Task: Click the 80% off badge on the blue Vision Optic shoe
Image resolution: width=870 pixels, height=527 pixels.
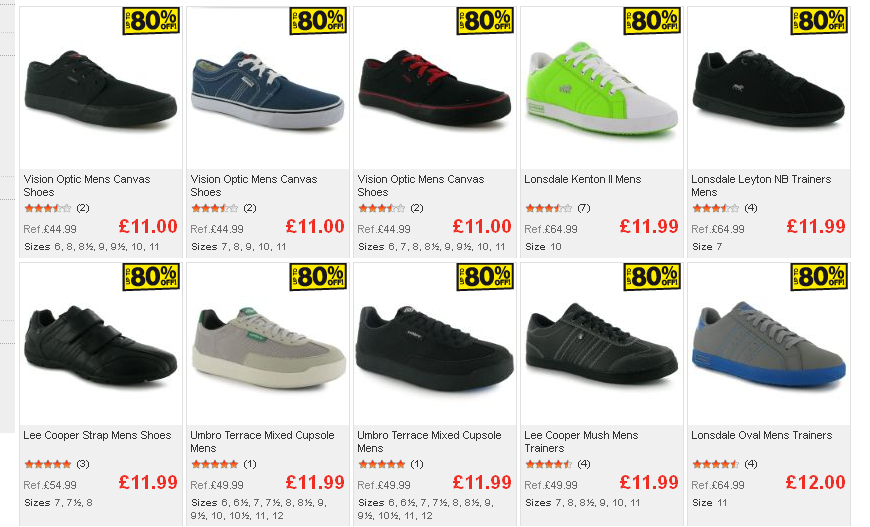Action: tap(318, 21)
